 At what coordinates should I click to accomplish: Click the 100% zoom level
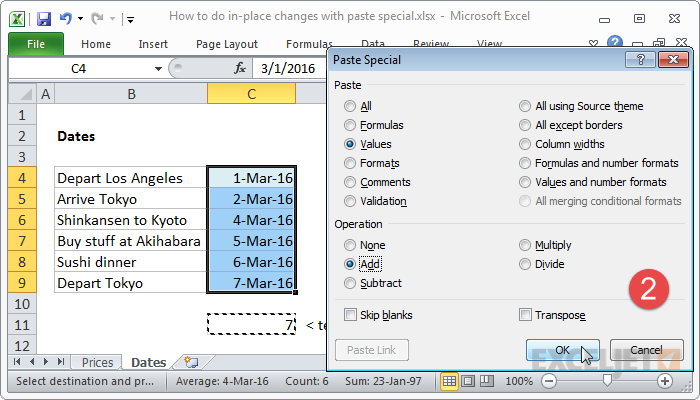tap(519, 381)
